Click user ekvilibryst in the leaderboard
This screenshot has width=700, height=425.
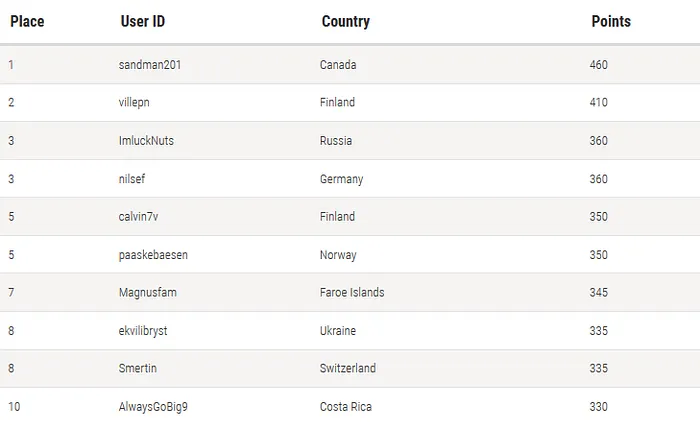point(143,331)
